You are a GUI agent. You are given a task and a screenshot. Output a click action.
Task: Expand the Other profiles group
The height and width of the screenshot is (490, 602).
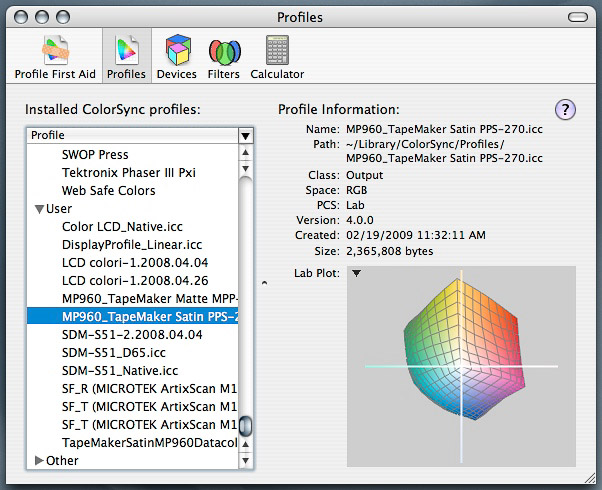39,461
